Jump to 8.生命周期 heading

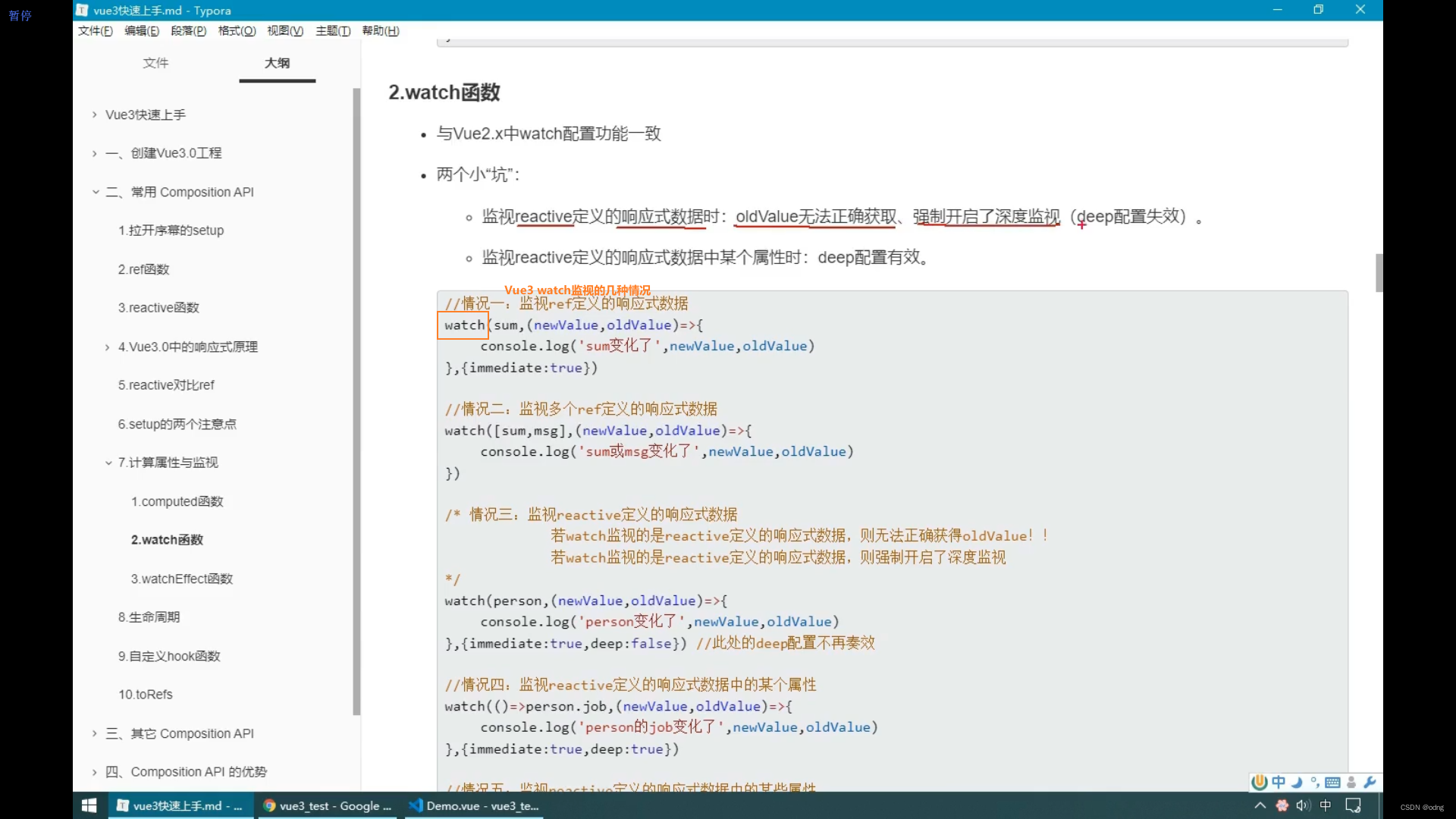[149, 617]
